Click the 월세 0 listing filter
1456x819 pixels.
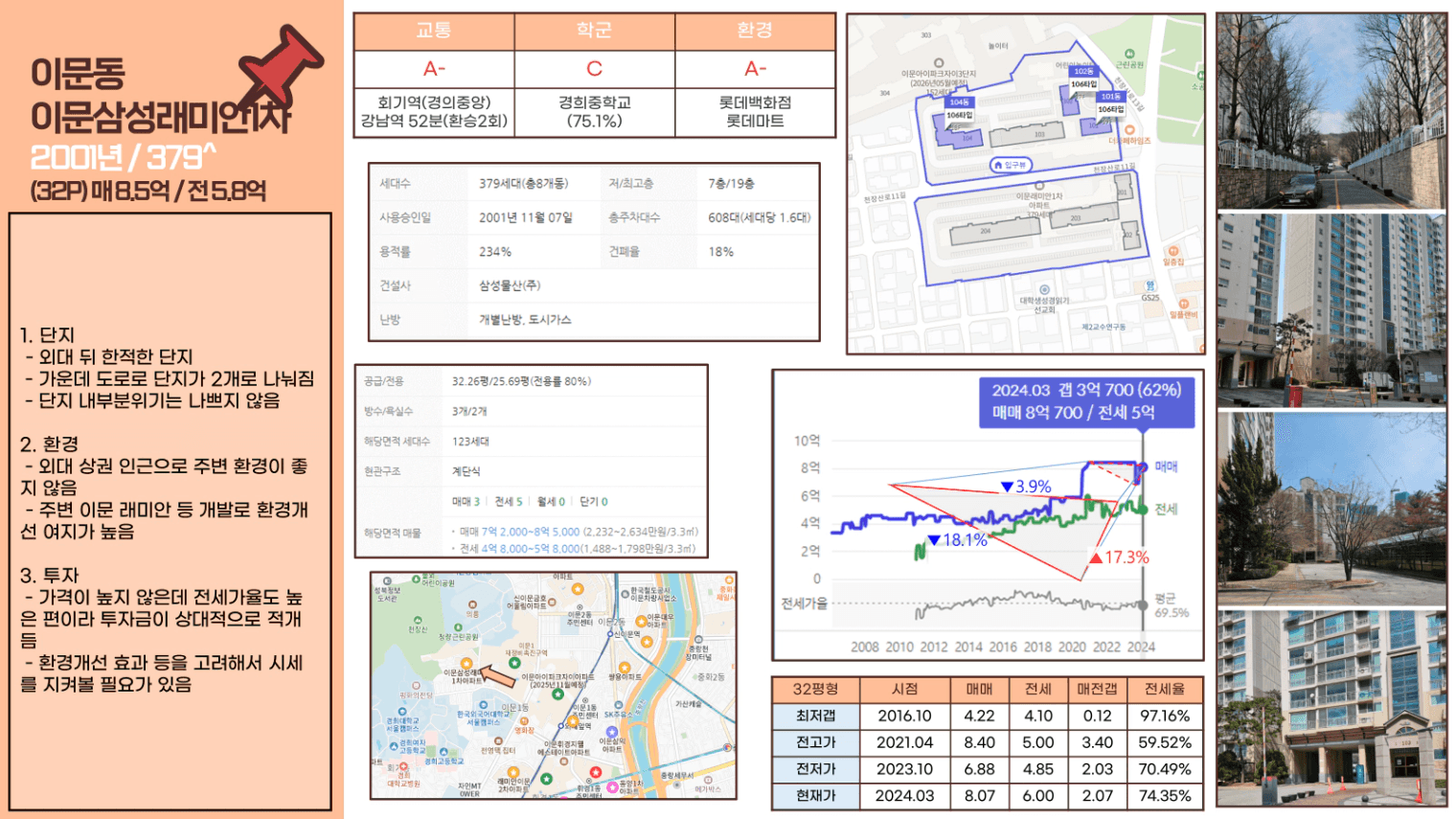pyautogui.click(x=551, y=501)
